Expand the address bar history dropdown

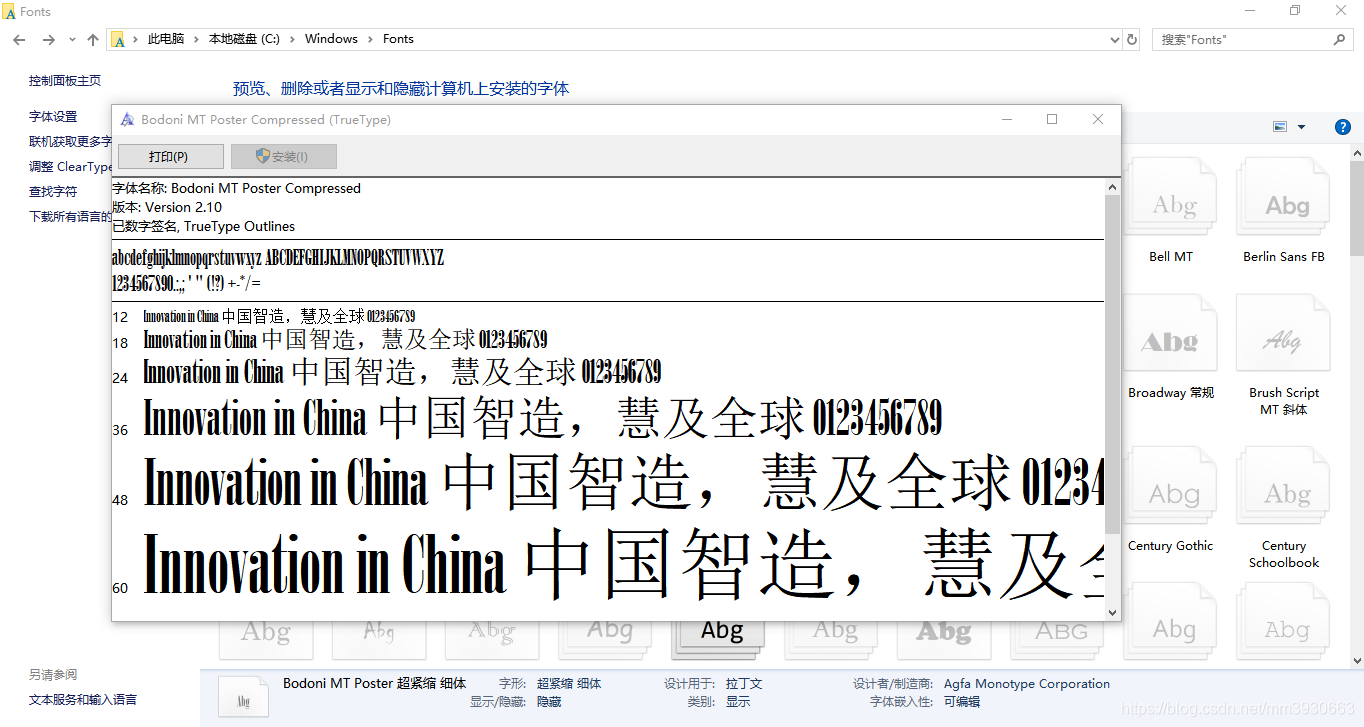[x=1115, y=40]
